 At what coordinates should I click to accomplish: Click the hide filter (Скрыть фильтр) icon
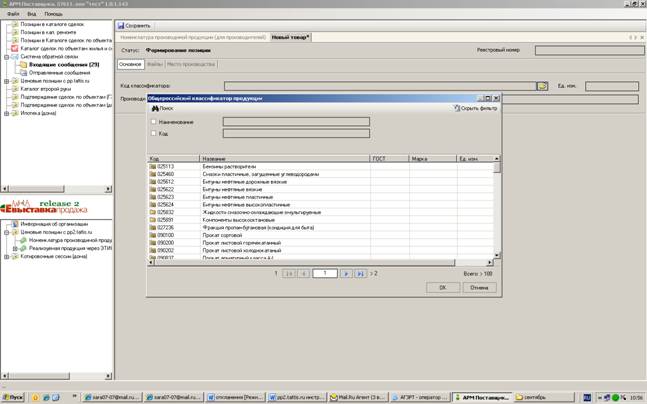click(x=457, y=108)
